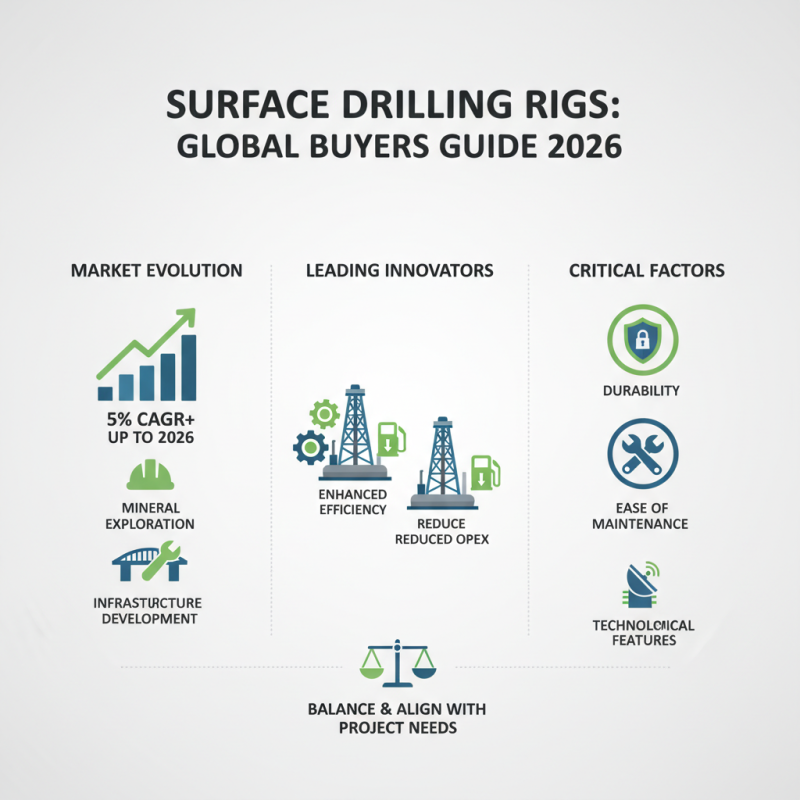Click the balance scales icon

[398, 663]
